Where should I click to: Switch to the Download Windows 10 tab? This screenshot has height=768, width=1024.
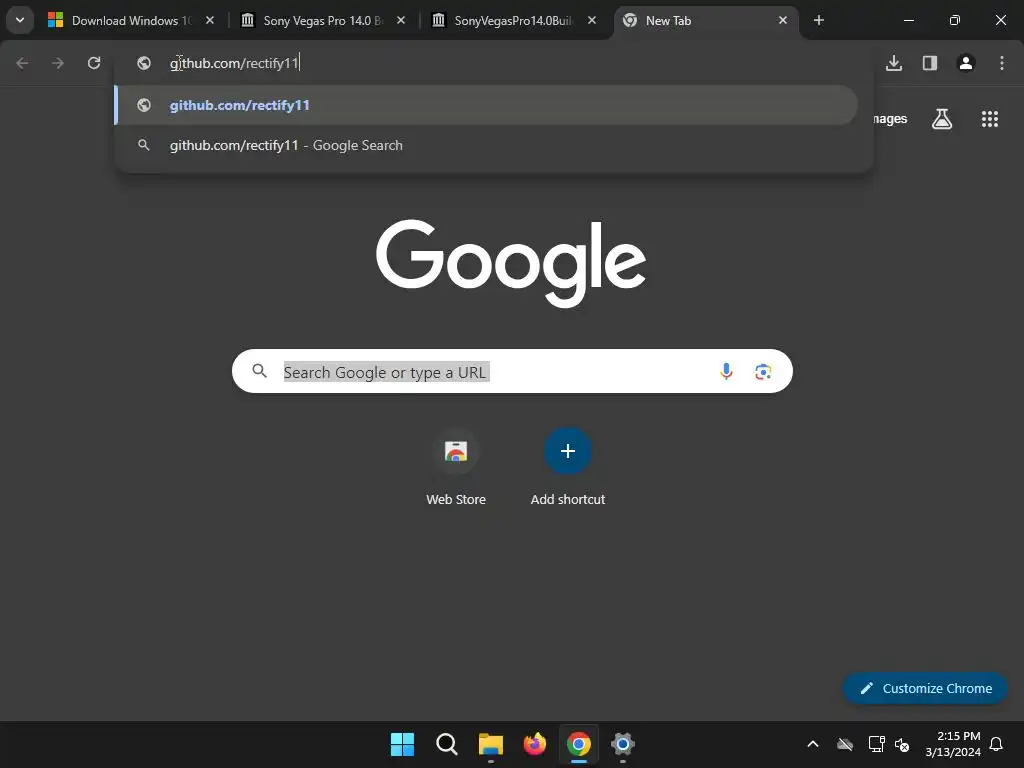pyautogui.click(x=131, y=20)
